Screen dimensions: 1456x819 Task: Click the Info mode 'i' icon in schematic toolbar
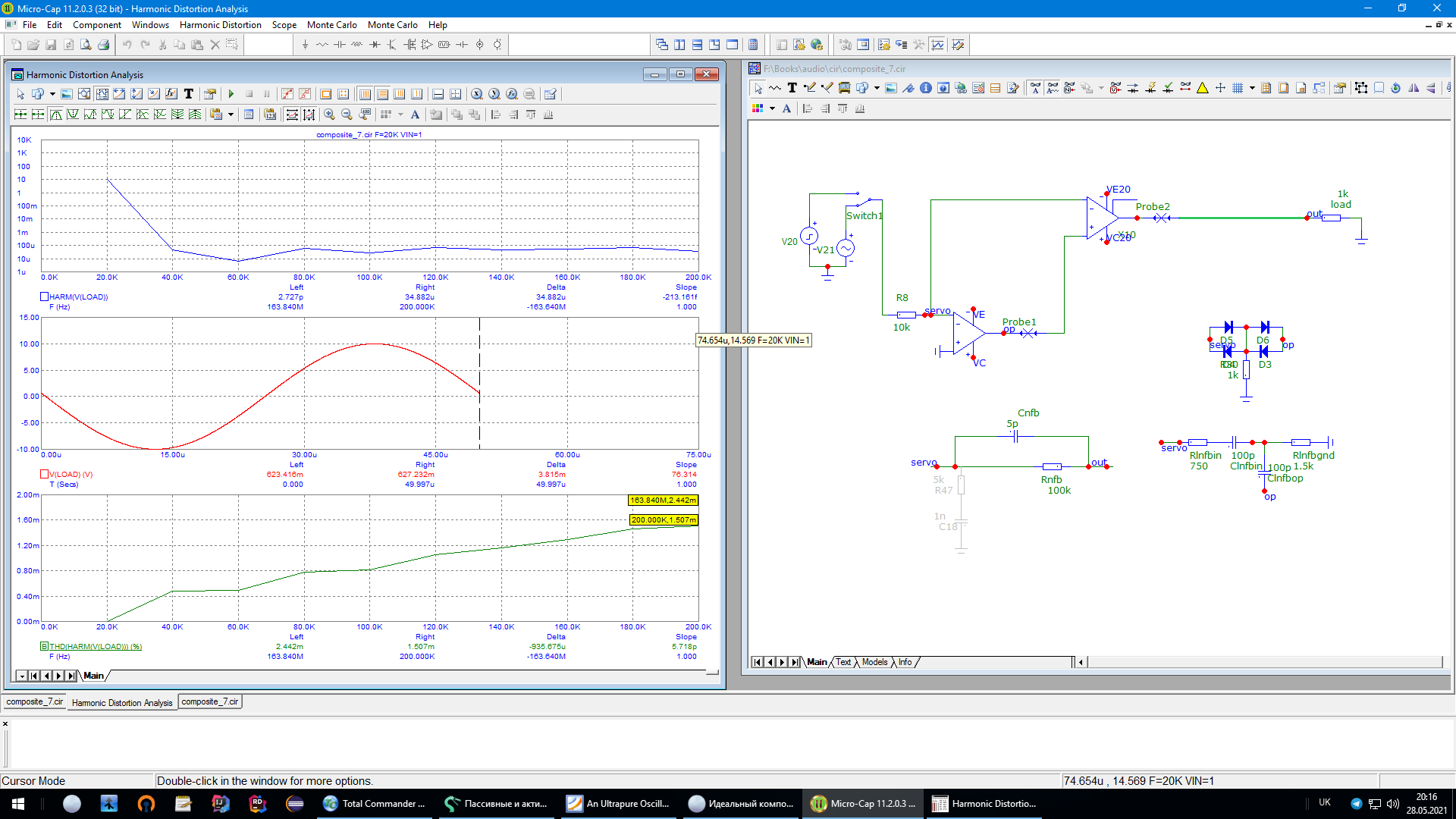click(x=925, y=88)
